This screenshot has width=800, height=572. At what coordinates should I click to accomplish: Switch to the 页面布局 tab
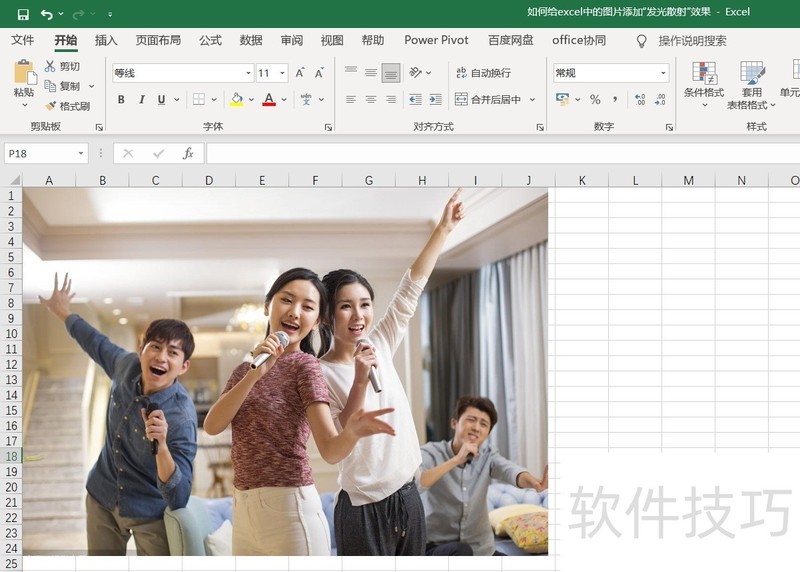coord(158,40)
